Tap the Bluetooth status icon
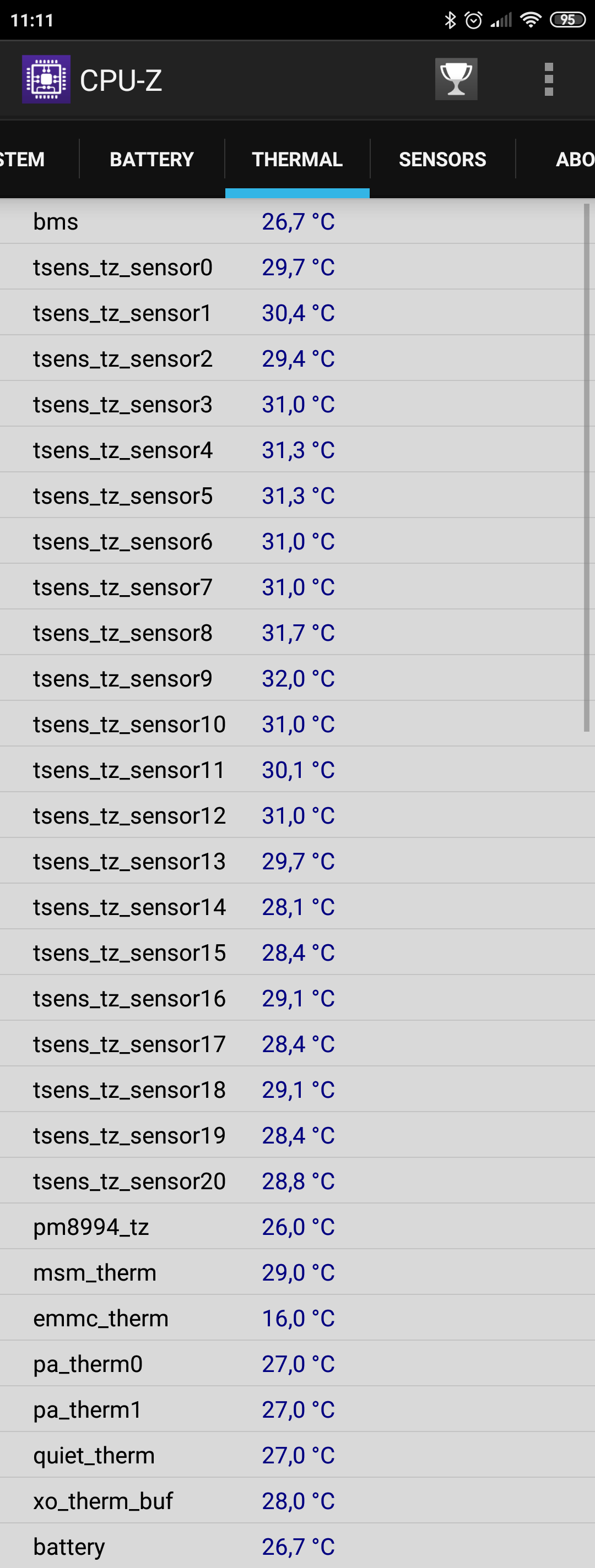The width and height of the screenshot is (595, 1568). tap(450, 20)
